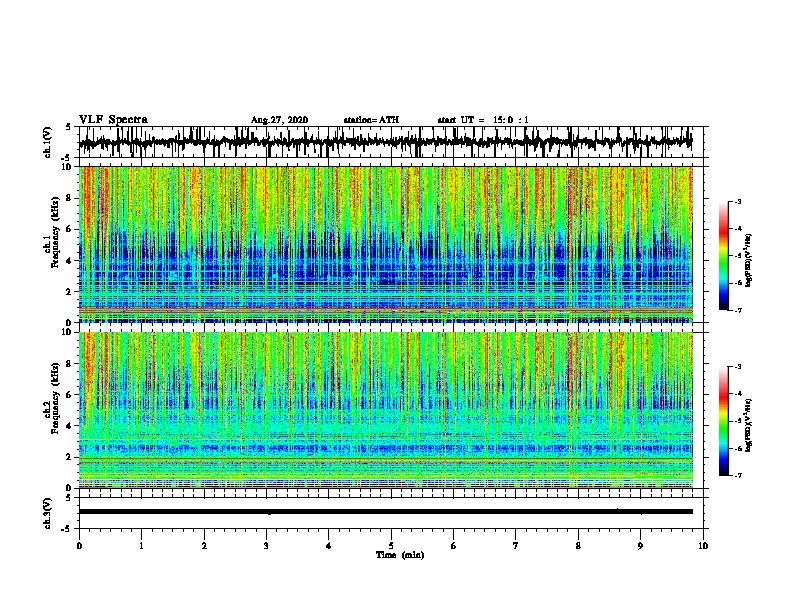Click the ch.1 "Frequency (kHz)" axis label
Image resolution: width=792 pixels, height=612 pixels.
pos(55,232)
